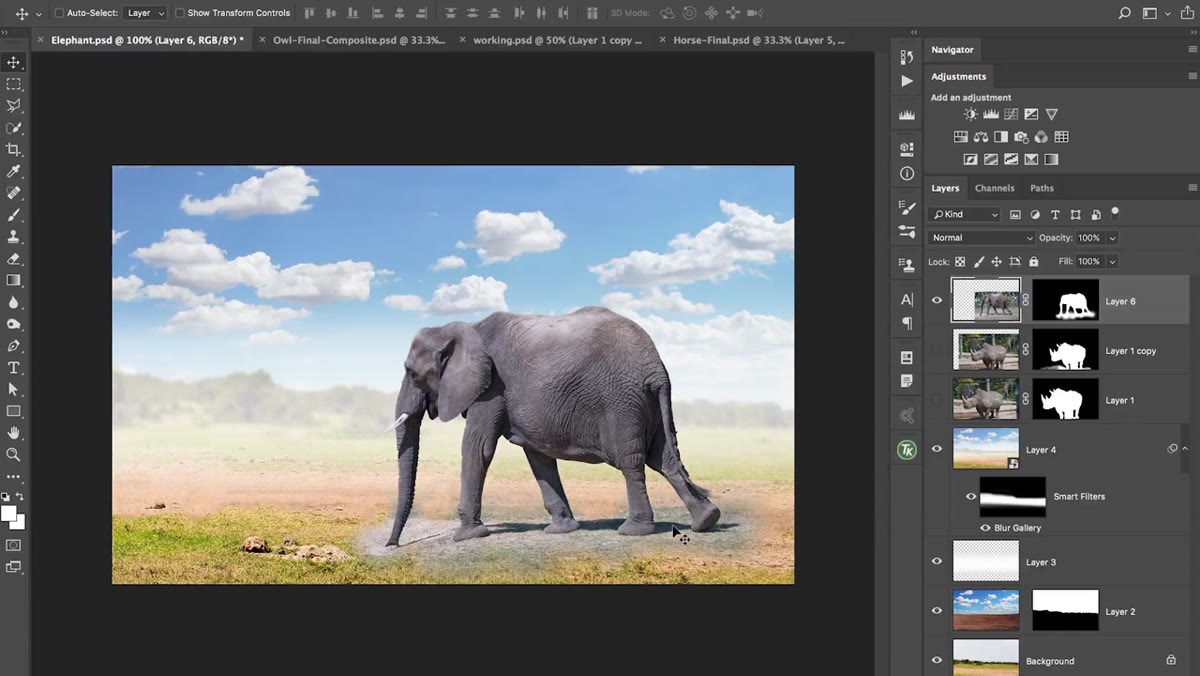
Task: Open the Layers panel menu
Action: (x=1192, y=188)
